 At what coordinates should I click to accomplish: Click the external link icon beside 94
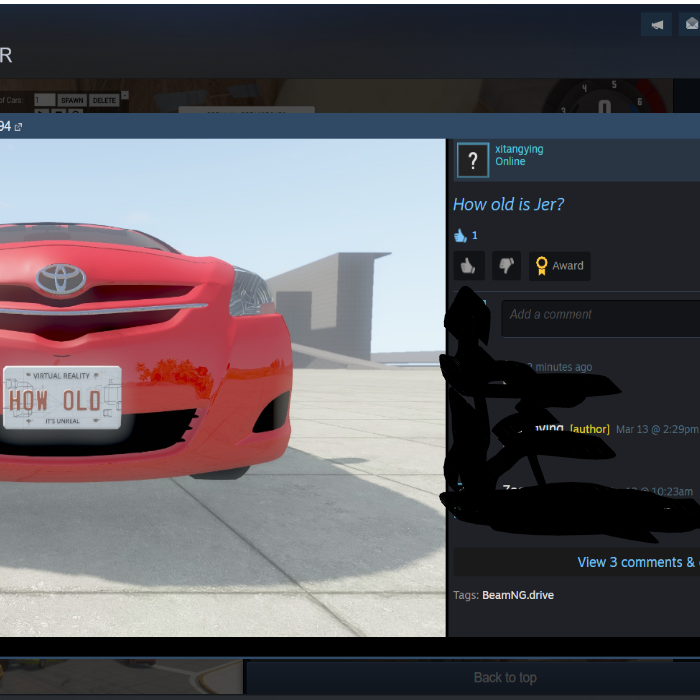(x=18, y=127)
